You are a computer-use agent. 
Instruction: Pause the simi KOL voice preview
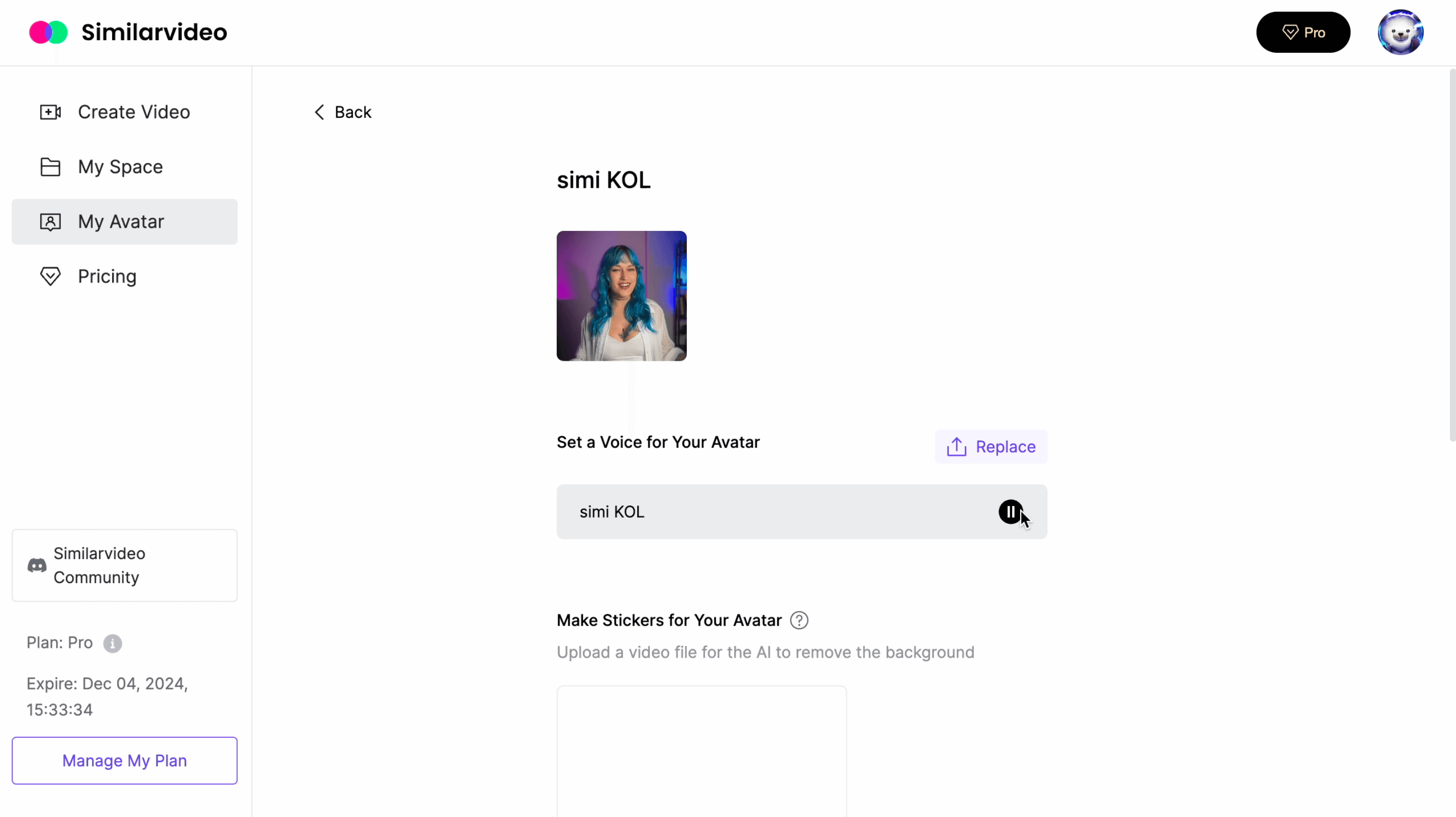coord(1011,512)
